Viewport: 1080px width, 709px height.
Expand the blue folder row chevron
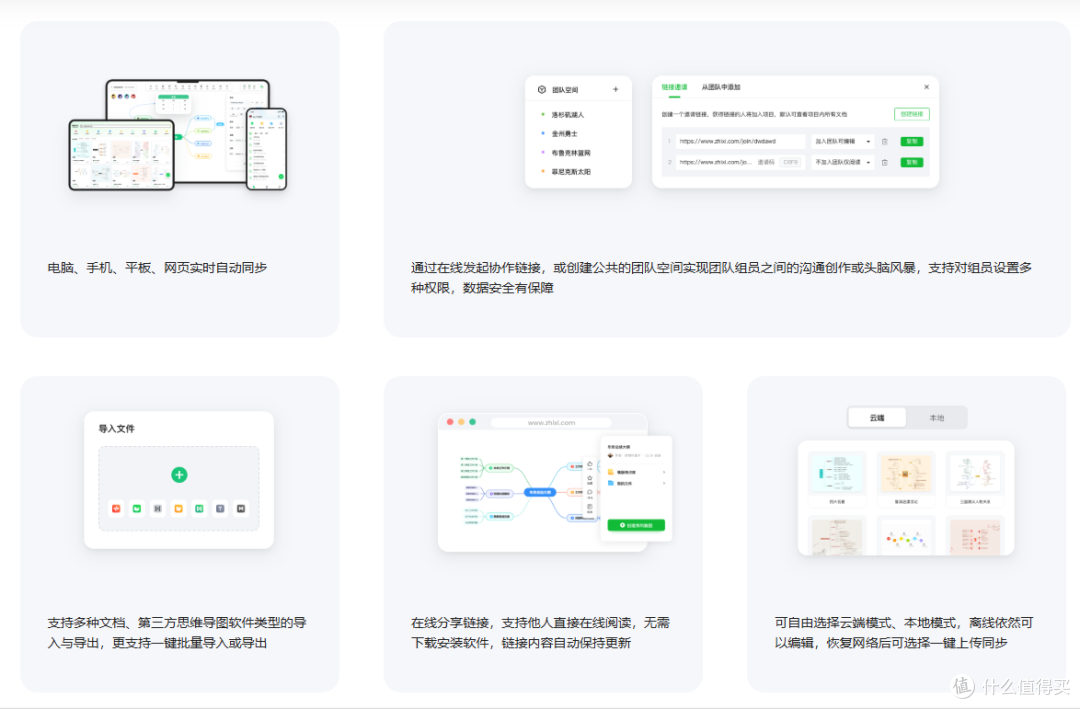(x=664, y=483)
